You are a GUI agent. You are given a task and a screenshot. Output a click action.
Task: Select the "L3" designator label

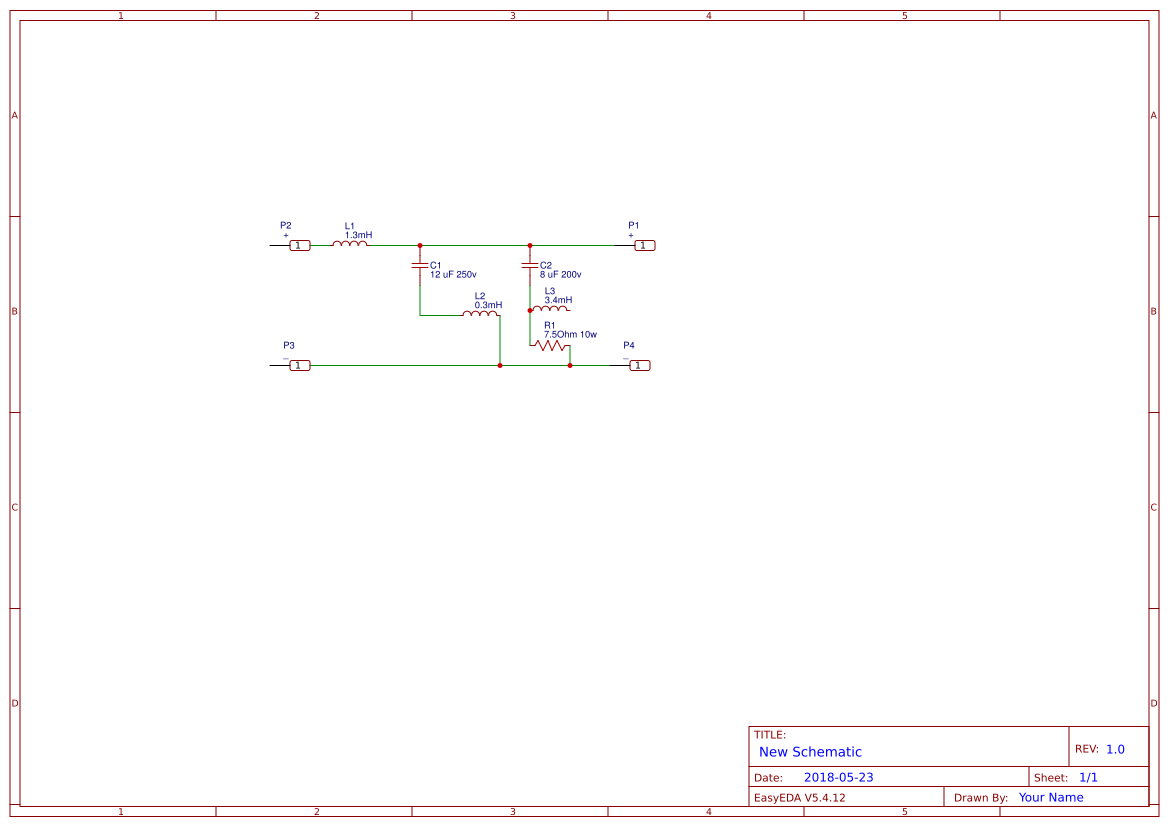click(550, 292)
